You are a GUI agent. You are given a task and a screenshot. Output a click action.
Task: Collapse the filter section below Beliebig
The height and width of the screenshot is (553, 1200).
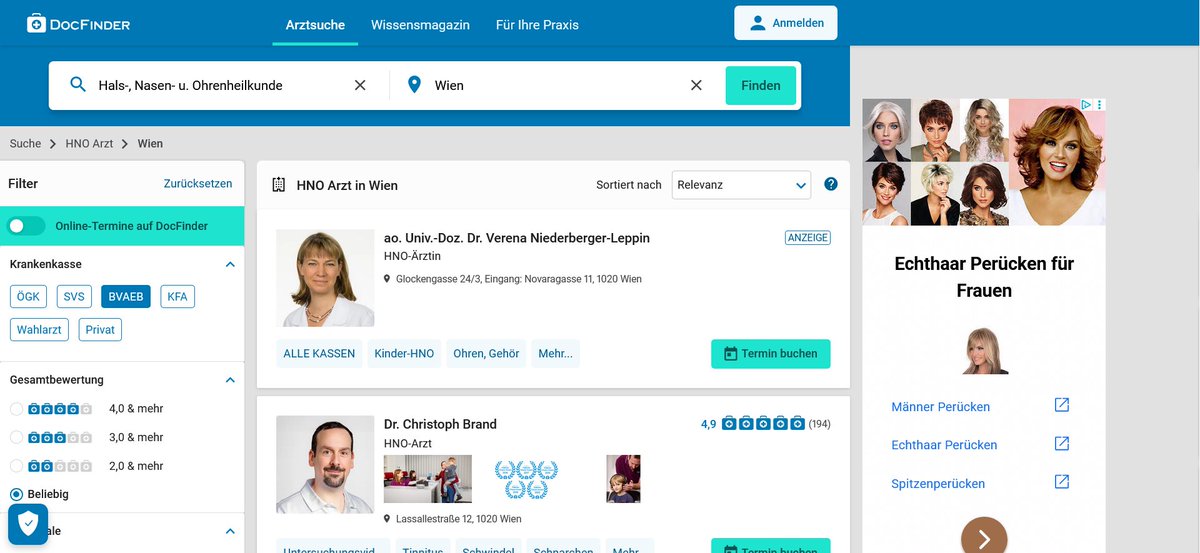point(230,531)
